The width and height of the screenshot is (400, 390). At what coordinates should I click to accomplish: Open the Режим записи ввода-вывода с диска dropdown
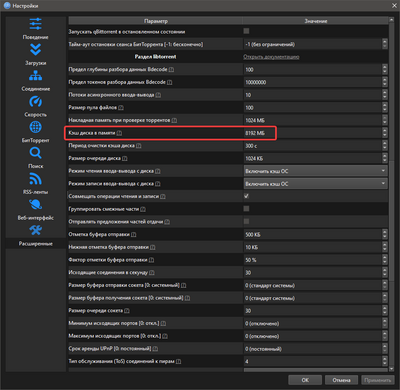[316, 184]
